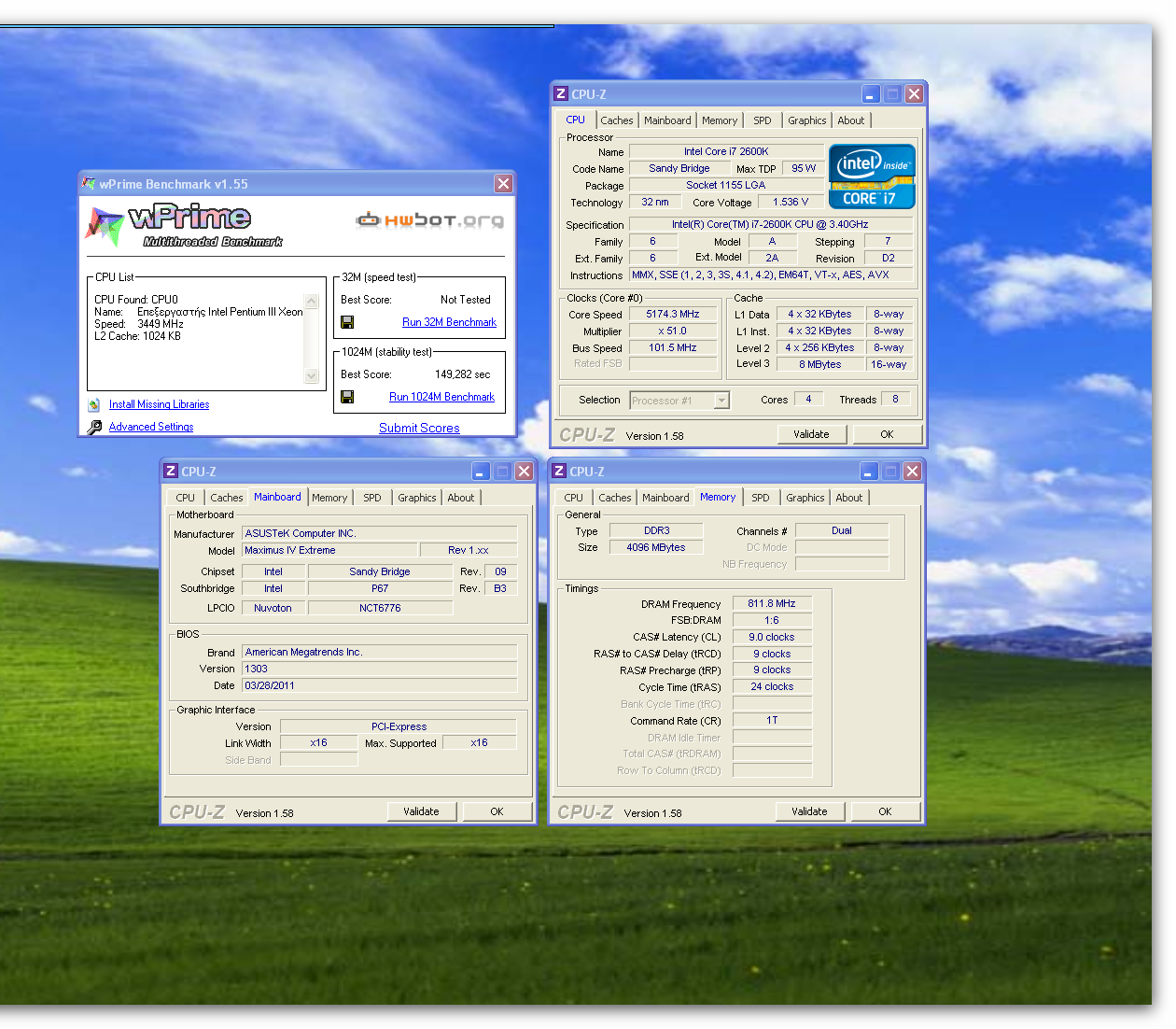
Task: Select Graphics tab in Memory CPU-Z window
Action: [805, 498]
